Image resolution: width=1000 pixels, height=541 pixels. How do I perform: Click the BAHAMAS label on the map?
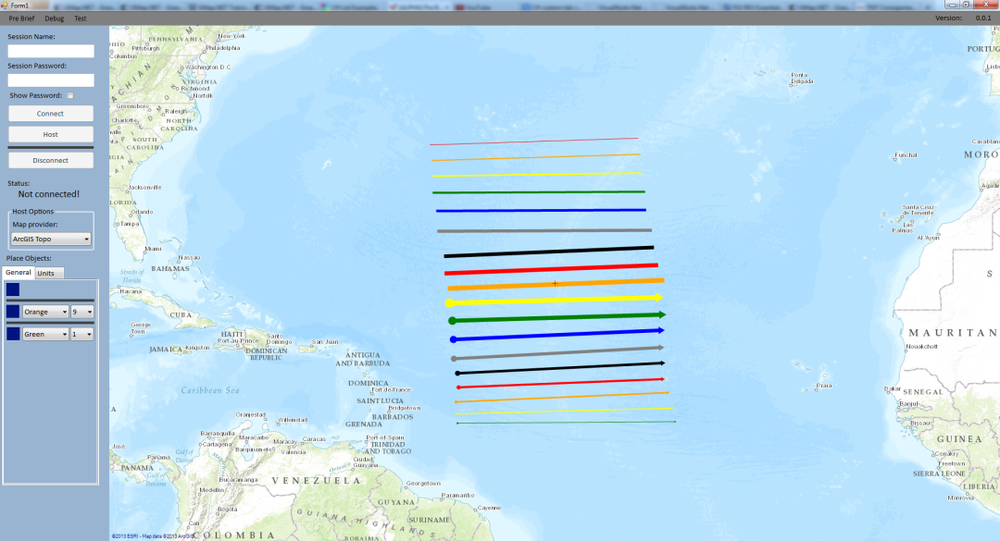pyautogui.click(x=170, y=269)
